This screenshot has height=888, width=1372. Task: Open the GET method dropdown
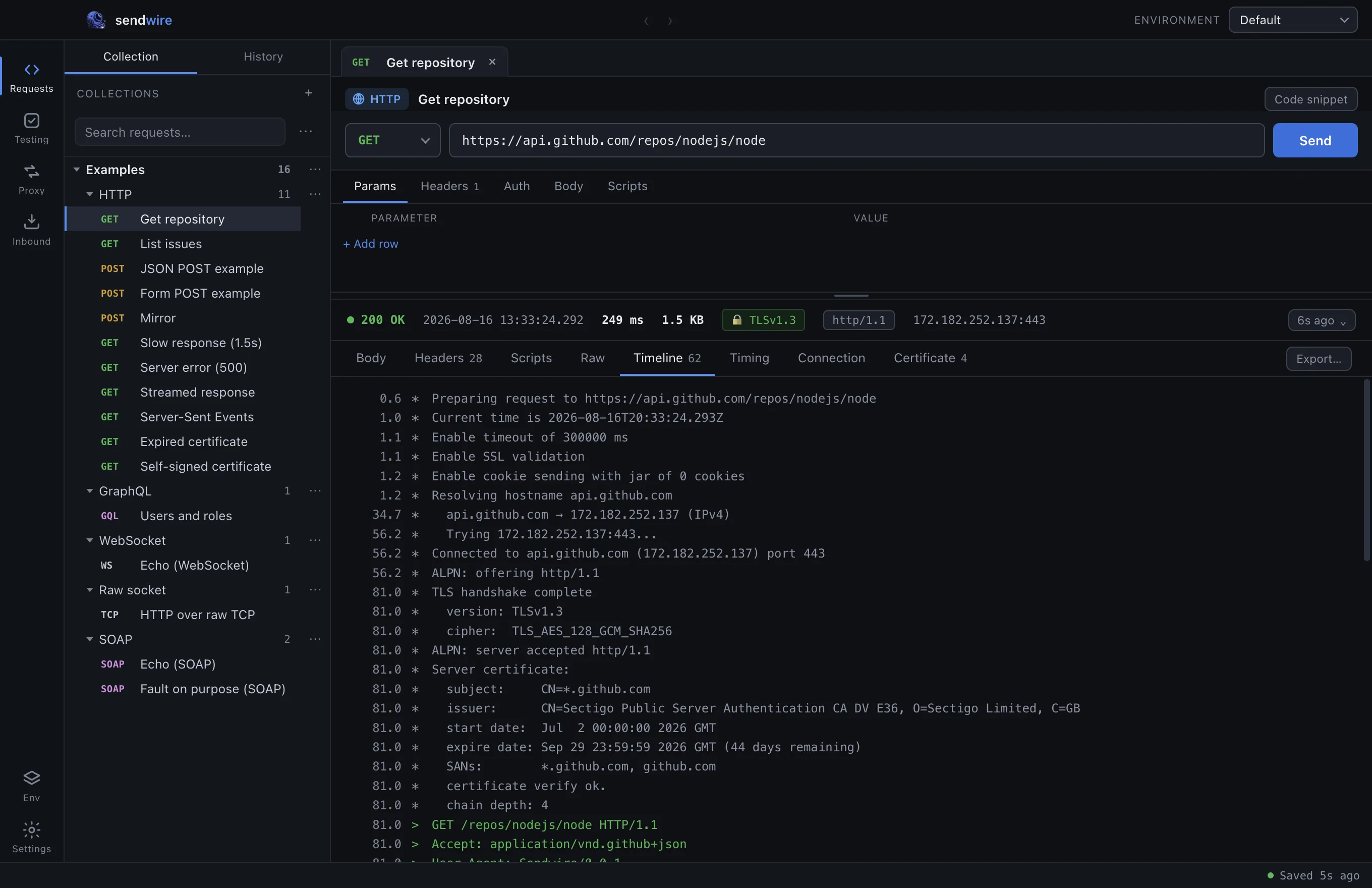click(x=392, y=140)
